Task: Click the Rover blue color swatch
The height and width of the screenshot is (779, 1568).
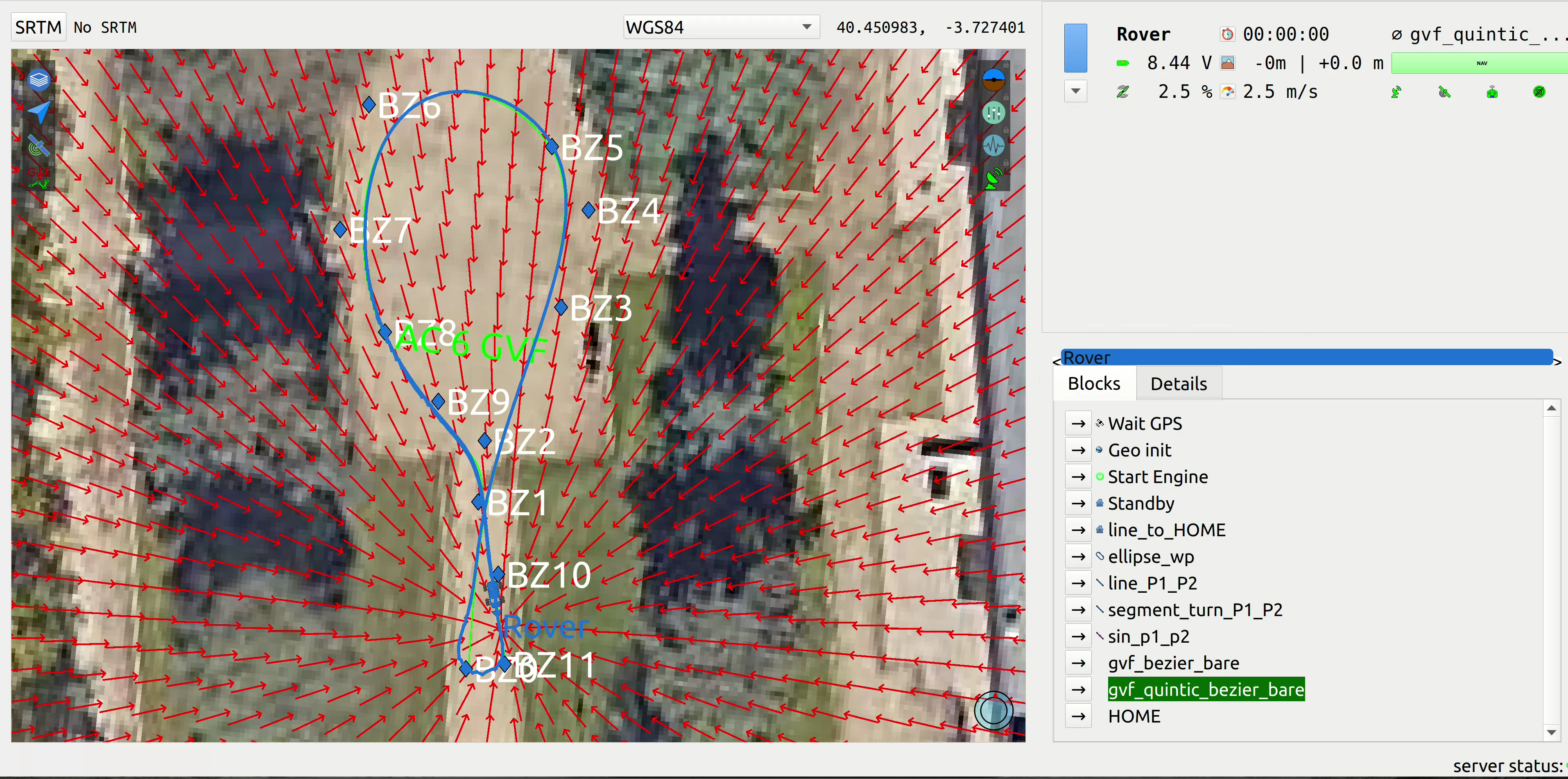Action: pyautogui.click(x=1075, y=48)
